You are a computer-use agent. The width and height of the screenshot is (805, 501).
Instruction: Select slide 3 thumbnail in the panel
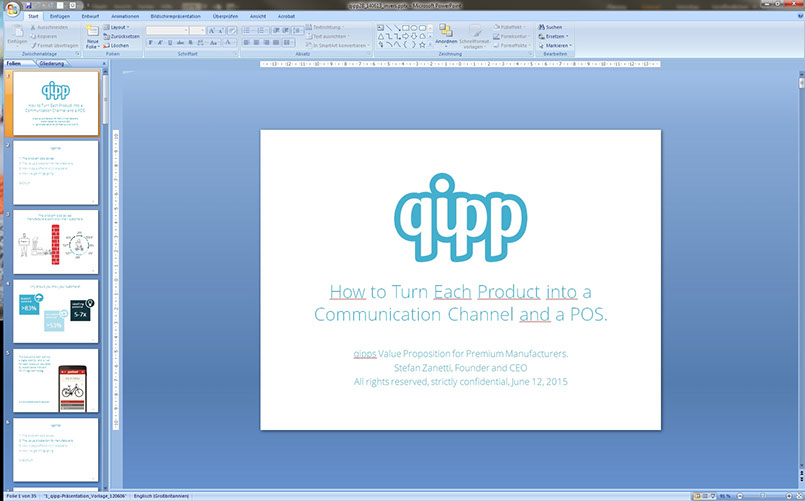pos(56,242)
